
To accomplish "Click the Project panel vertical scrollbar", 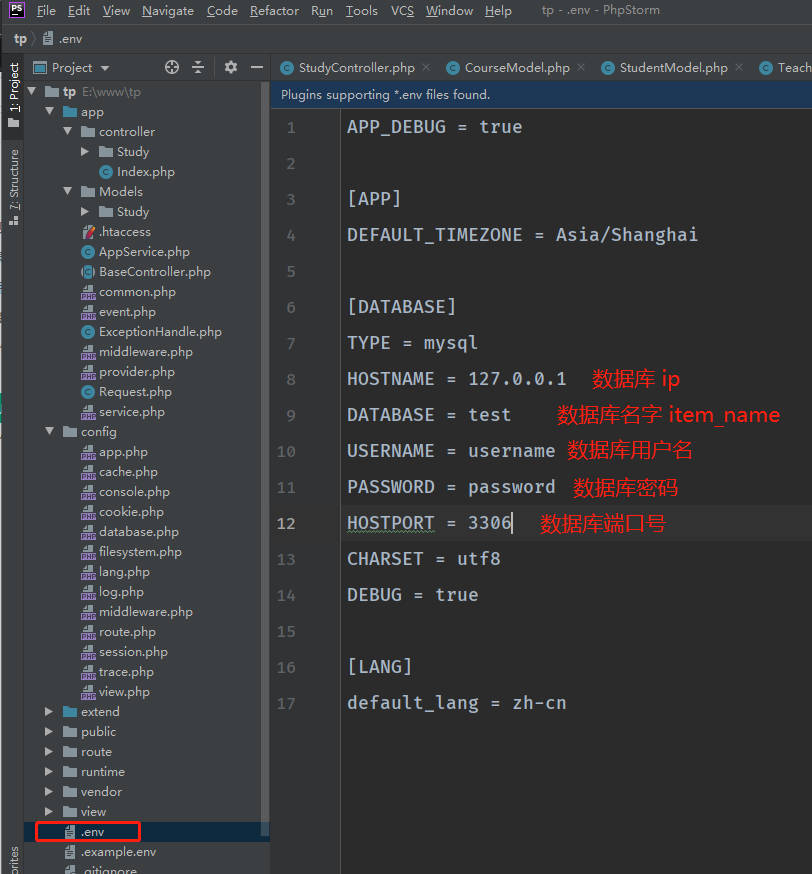I will 265,457.
